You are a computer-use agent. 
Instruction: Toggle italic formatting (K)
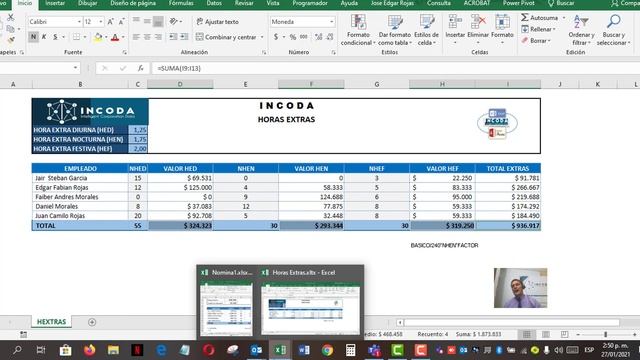44,37
